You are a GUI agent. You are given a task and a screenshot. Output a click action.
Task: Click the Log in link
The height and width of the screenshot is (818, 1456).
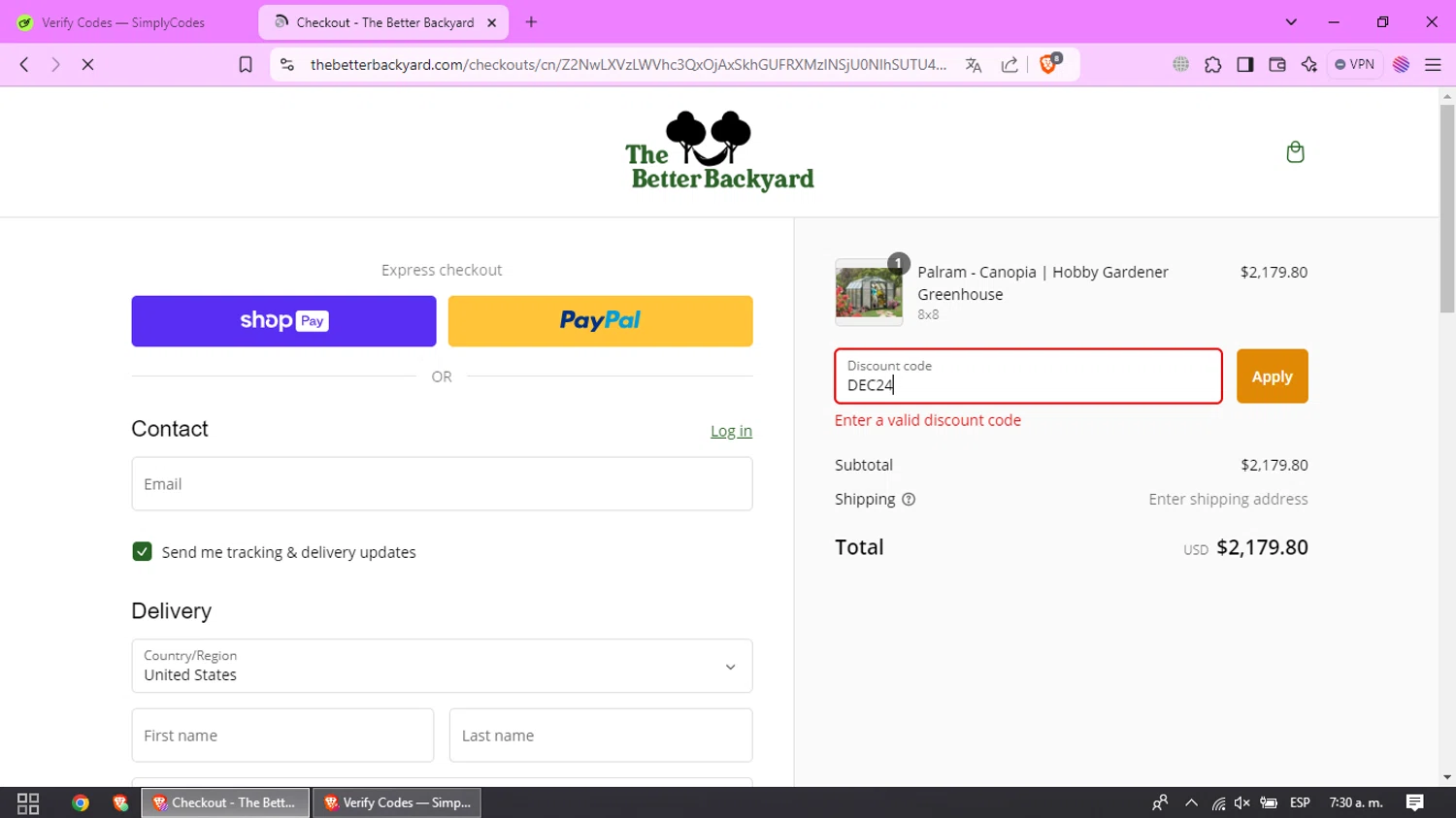(x=731, y=431)
